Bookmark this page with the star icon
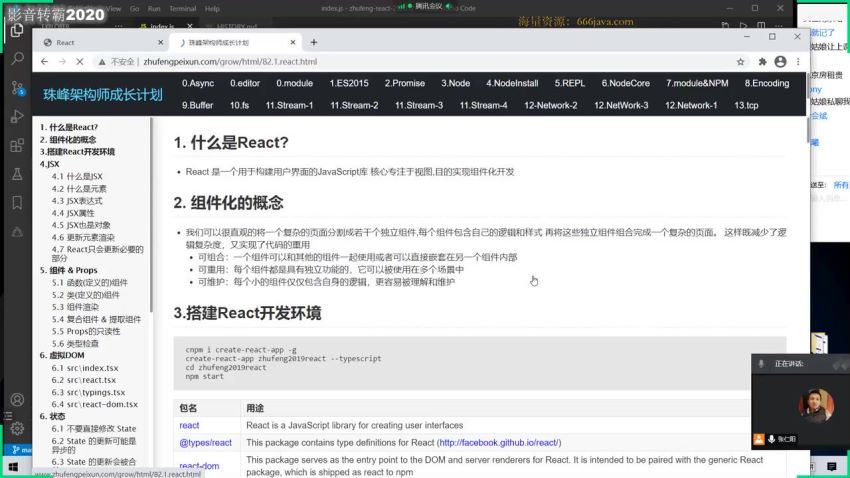This screenshot has width=850, height=478. tap(740, 62)
